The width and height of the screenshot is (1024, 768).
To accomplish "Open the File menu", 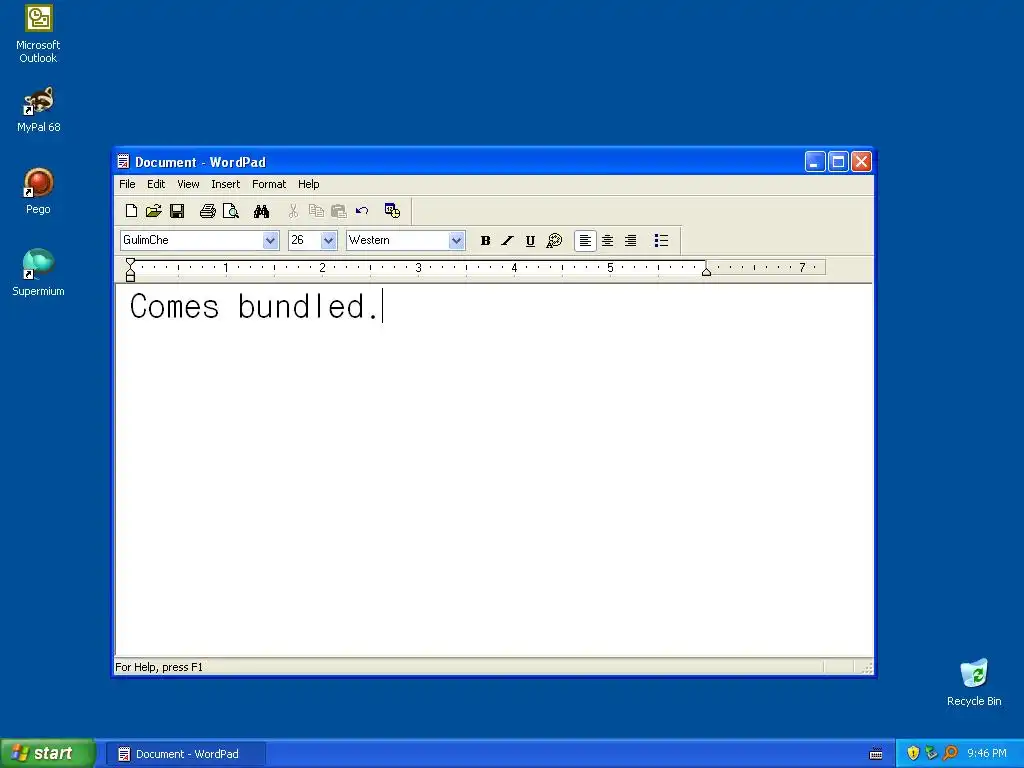I will 127,184.
